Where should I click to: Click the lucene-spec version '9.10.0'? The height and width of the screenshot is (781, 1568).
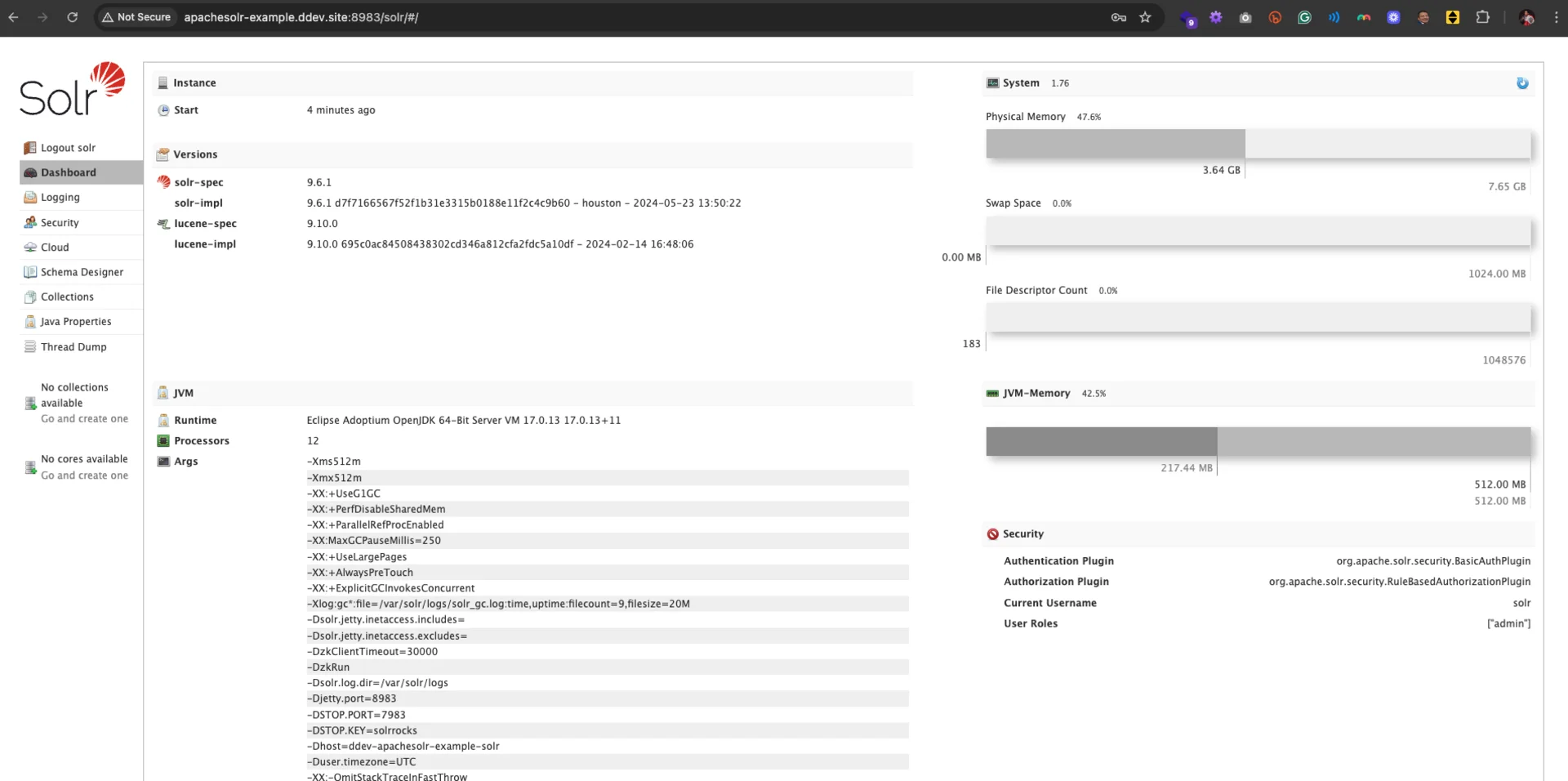pos(323,223)
